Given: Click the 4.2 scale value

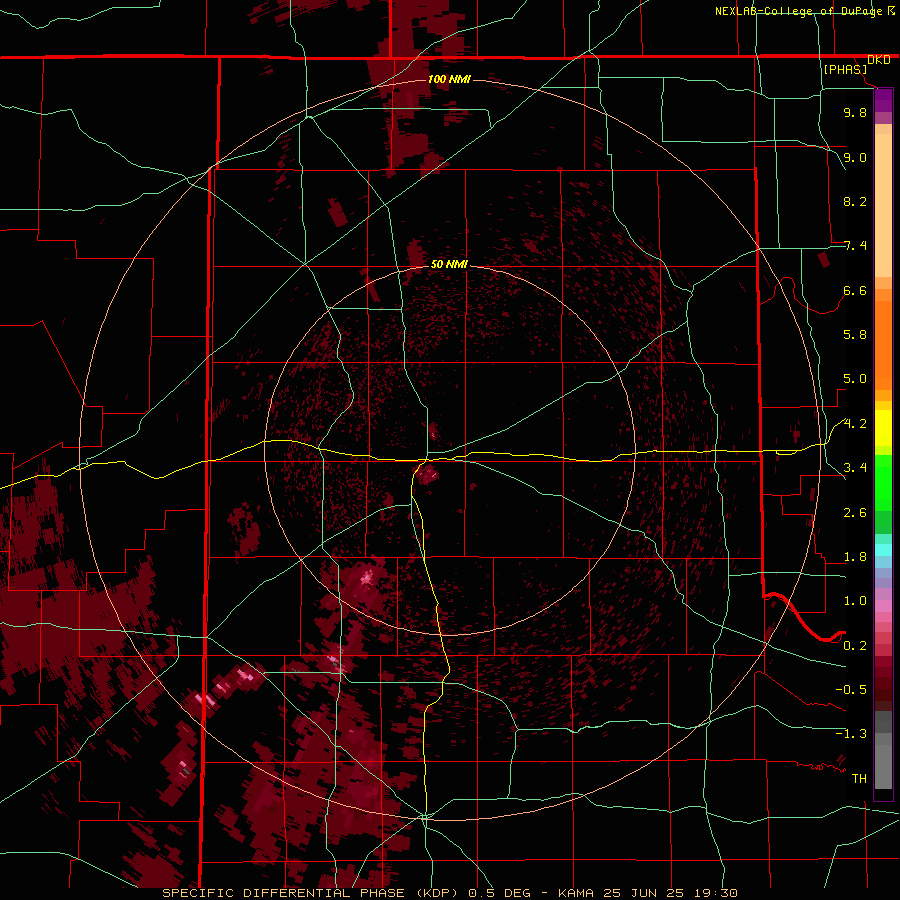Looking at the screenshot, I should 855,424.
